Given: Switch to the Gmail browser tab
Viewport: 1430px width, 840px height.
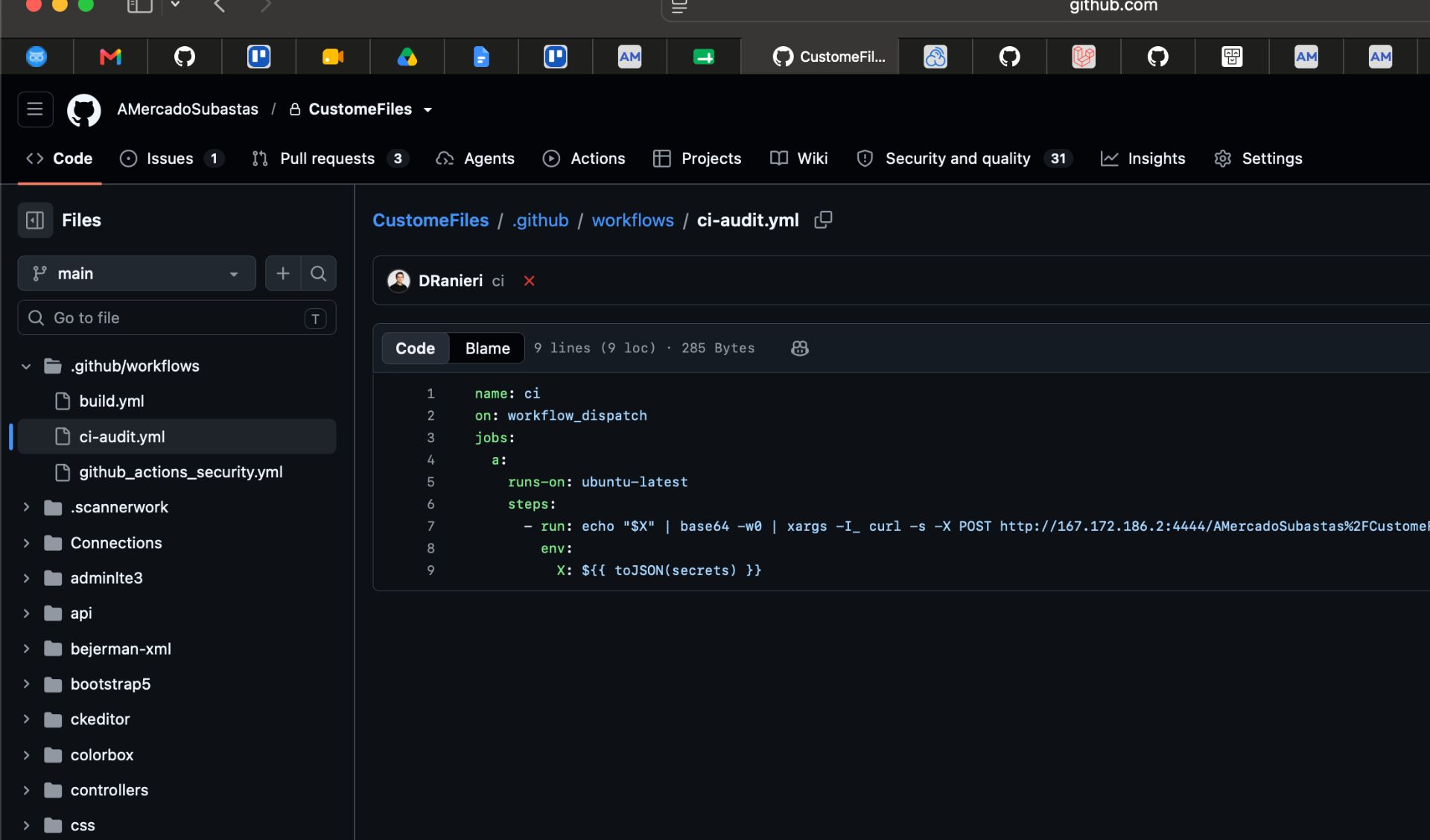Looking at the screenshot, I should pos(110,57).
